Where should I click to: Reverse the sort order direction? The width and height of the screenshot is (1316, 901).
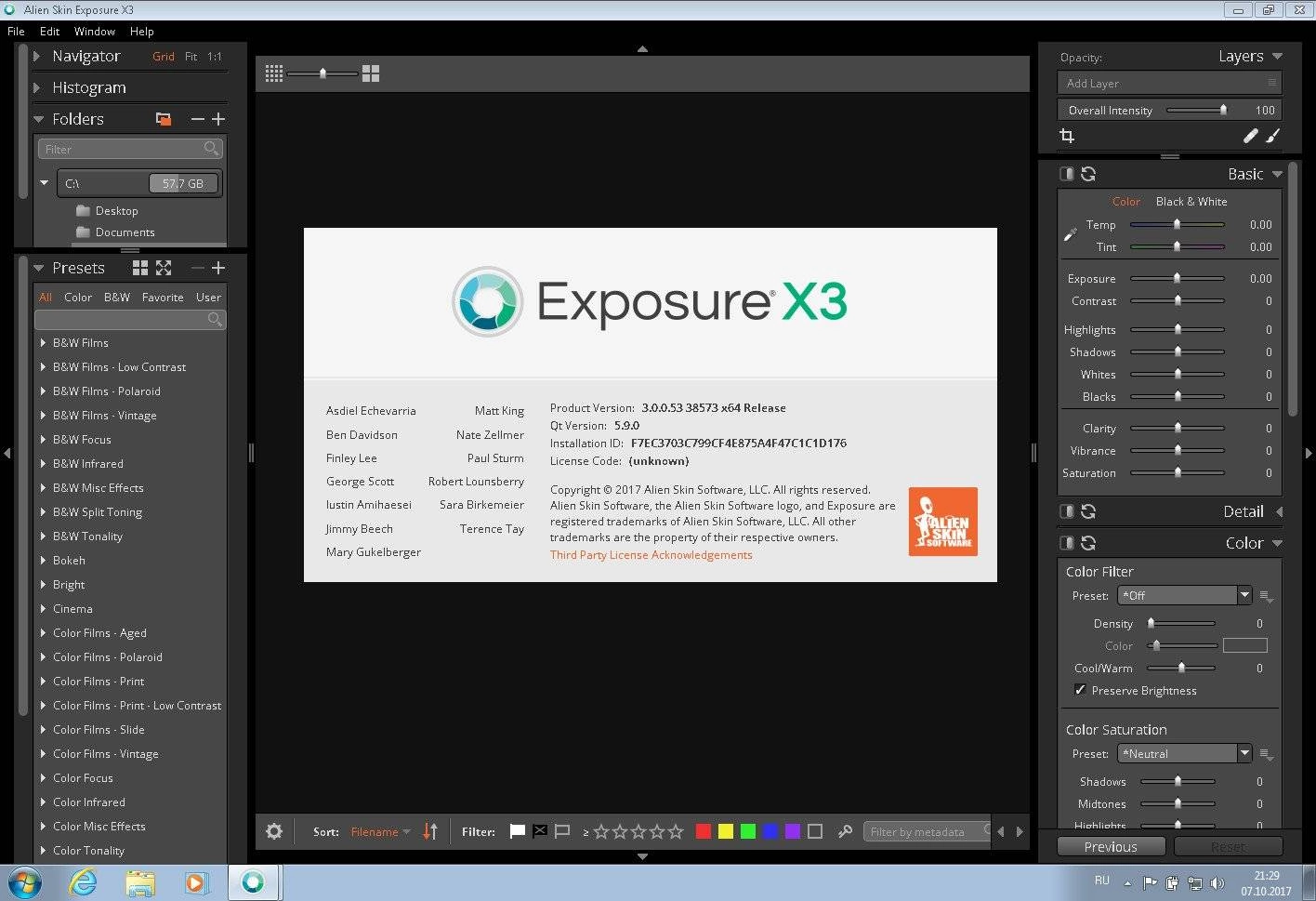pos(430,831)
